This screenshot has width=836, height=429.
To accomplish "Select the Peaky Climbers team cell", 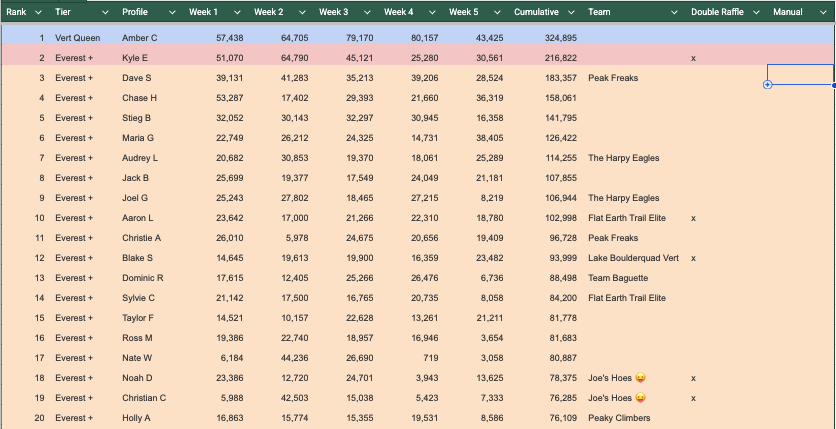I will pos(619,418).
